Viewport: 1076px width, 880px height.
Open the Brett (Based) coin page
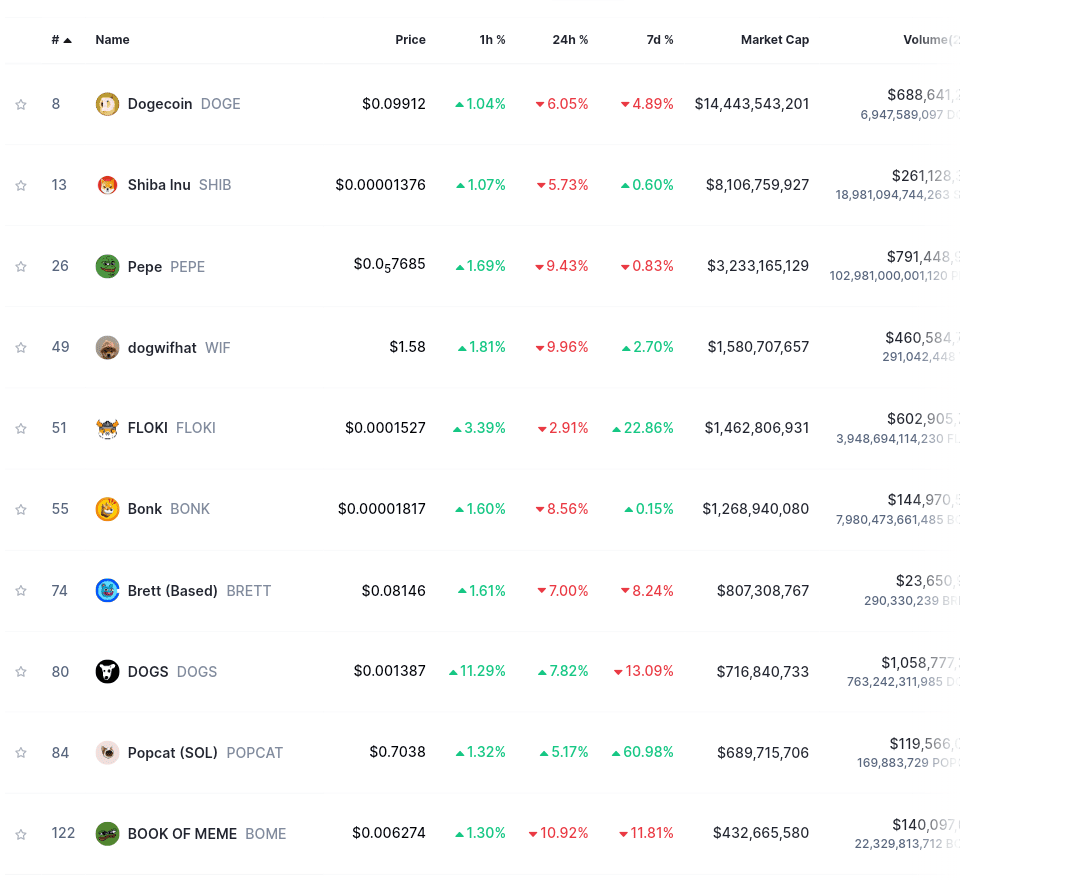pos(172,591)
